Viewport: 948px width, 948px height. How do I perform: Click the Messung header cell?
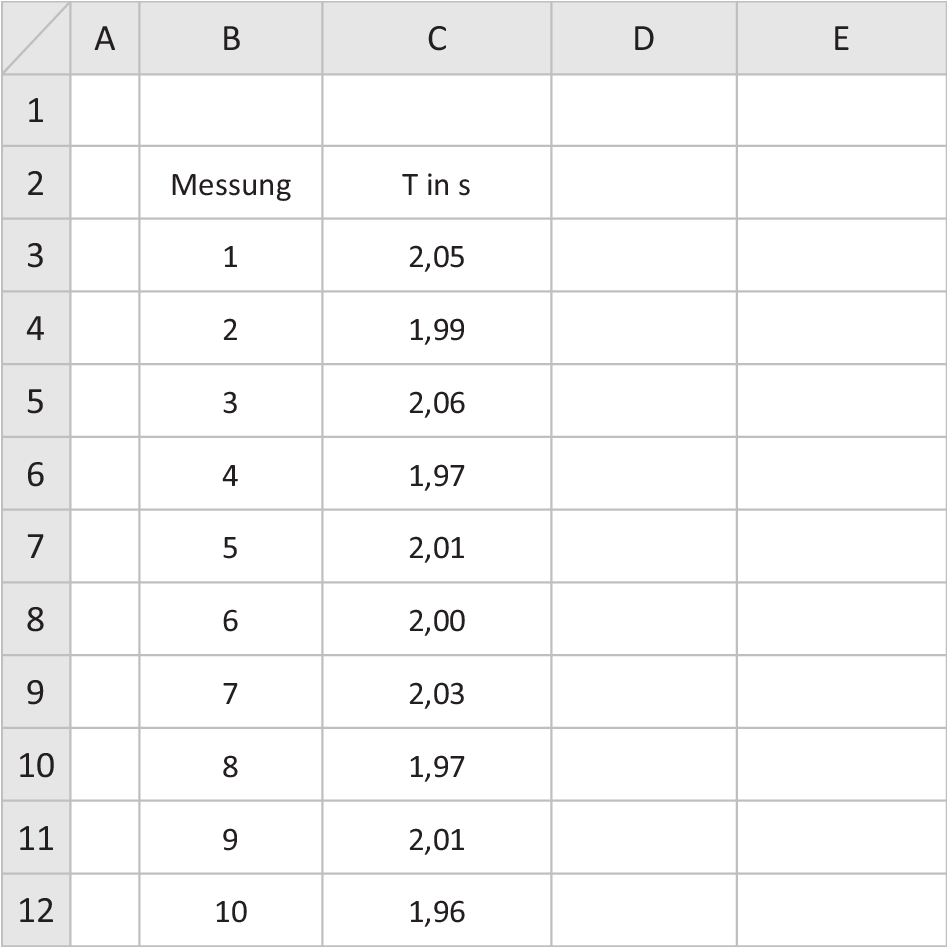click(231, 183)
